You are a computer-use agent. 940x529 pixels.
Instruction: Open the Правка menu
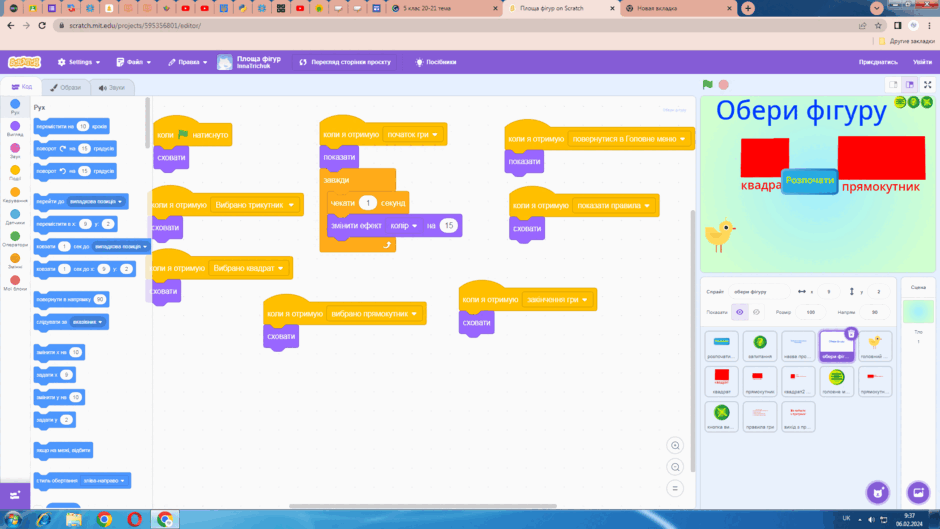pyautogui.click(x=188, y=62)
